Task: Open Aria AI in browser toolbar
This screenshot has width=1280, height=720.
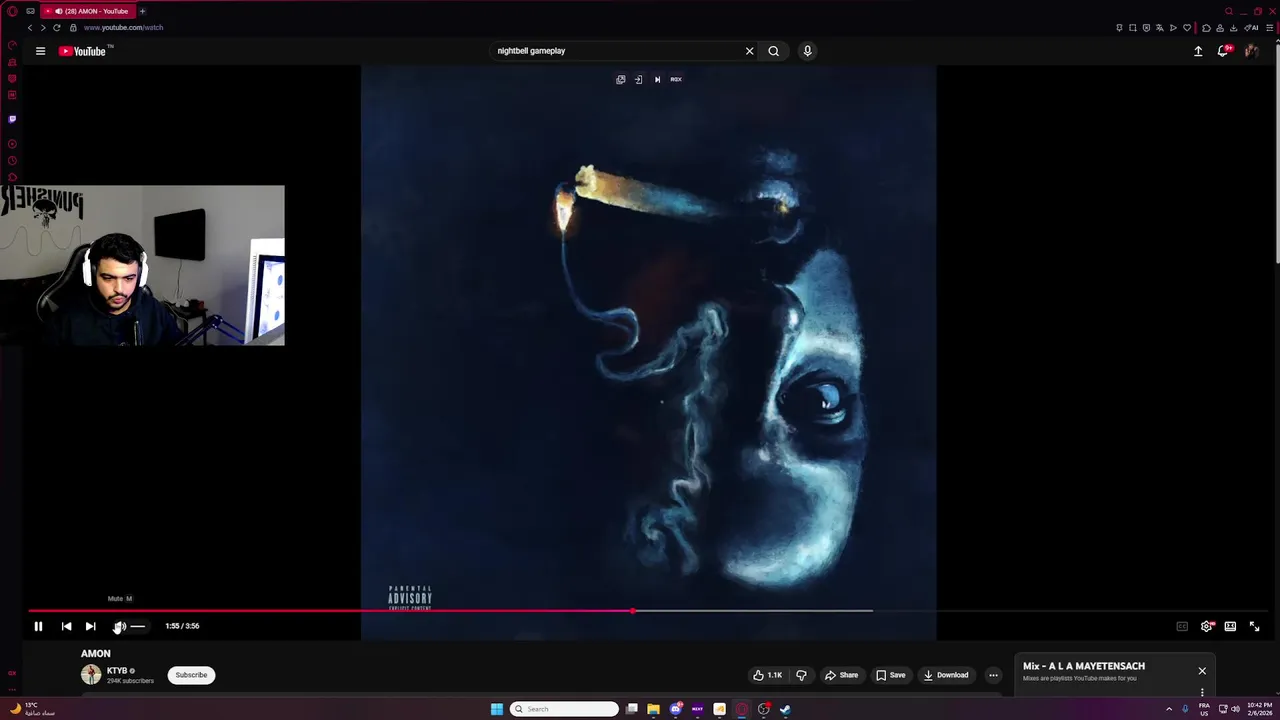Action: pyautogui.click(x=1251, y=28)
